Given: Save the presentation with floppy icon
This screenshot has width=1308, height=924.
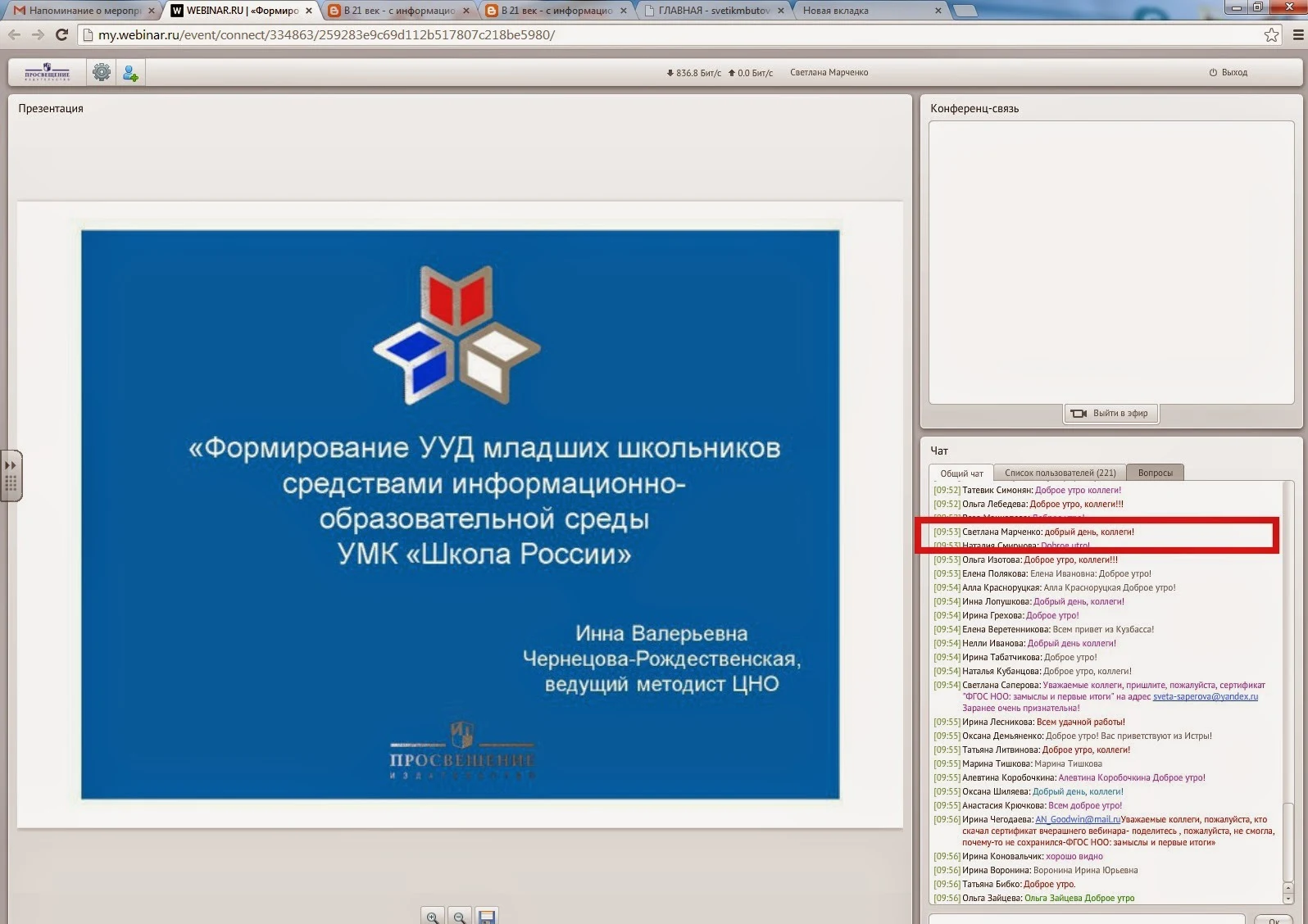Looking at the screenshot, I should 487,917.
